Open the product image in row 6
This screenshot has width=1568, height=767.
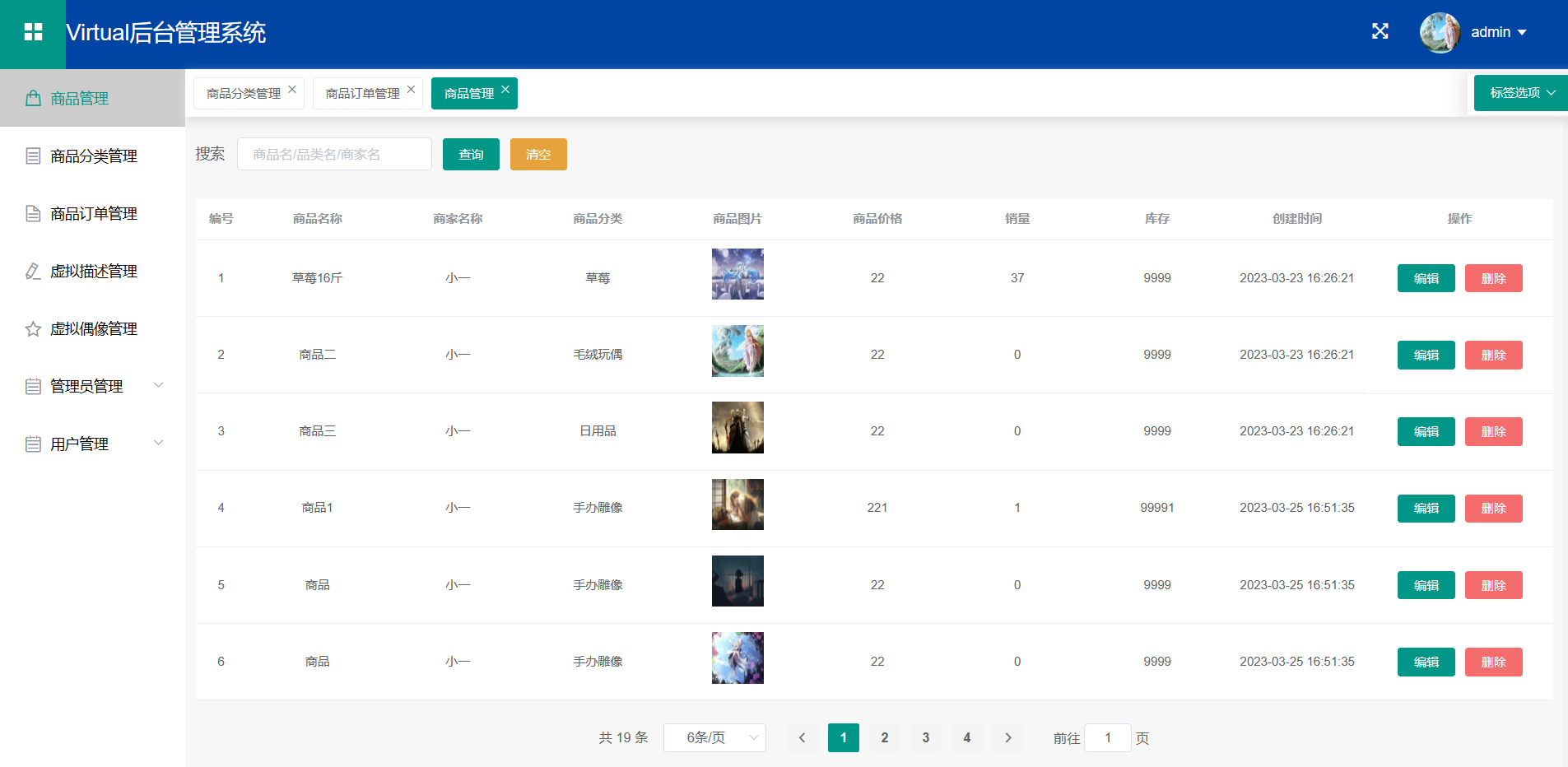click(737, 658)
